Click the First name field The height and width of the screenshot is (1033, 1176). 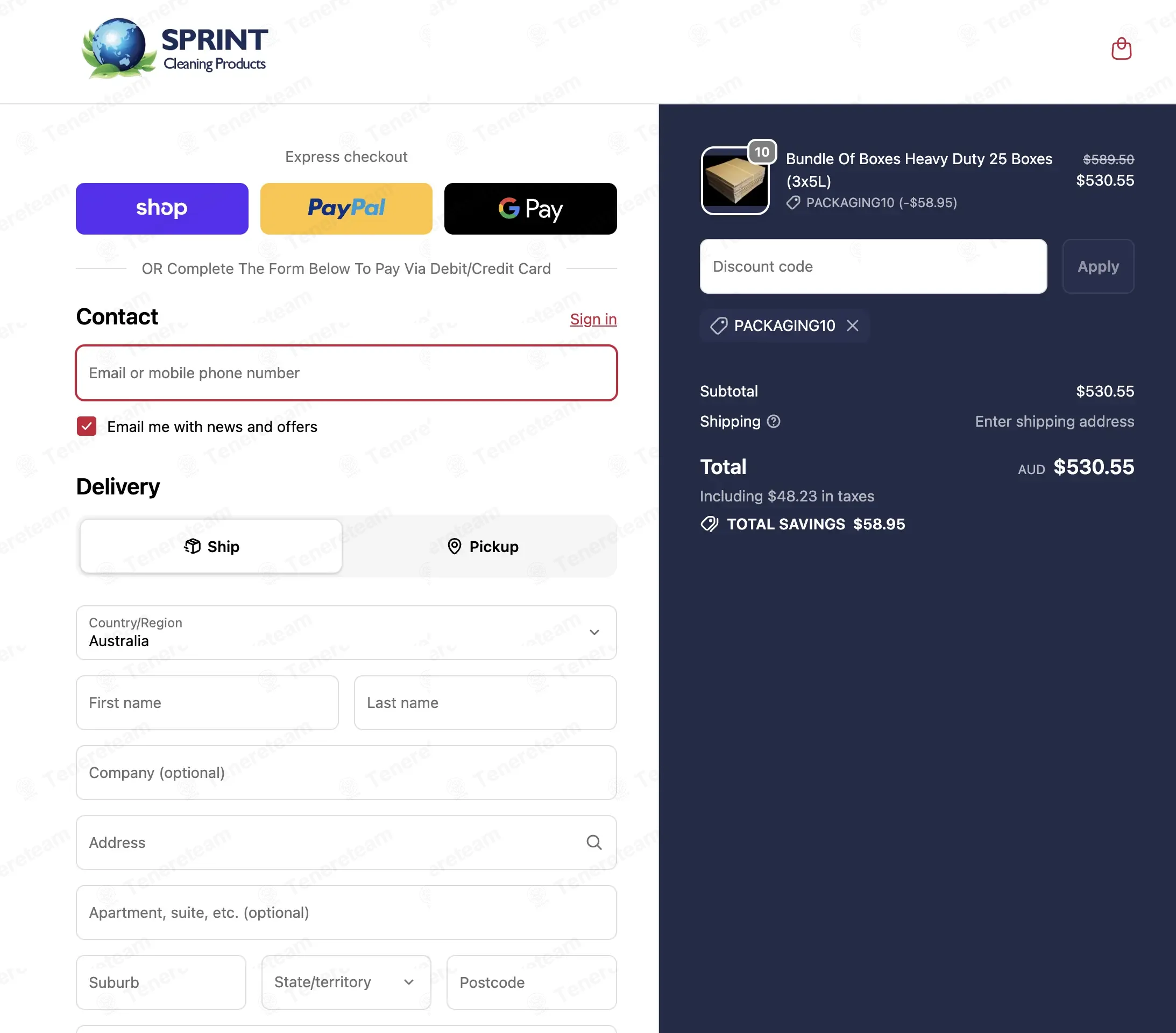pos(207,703)
